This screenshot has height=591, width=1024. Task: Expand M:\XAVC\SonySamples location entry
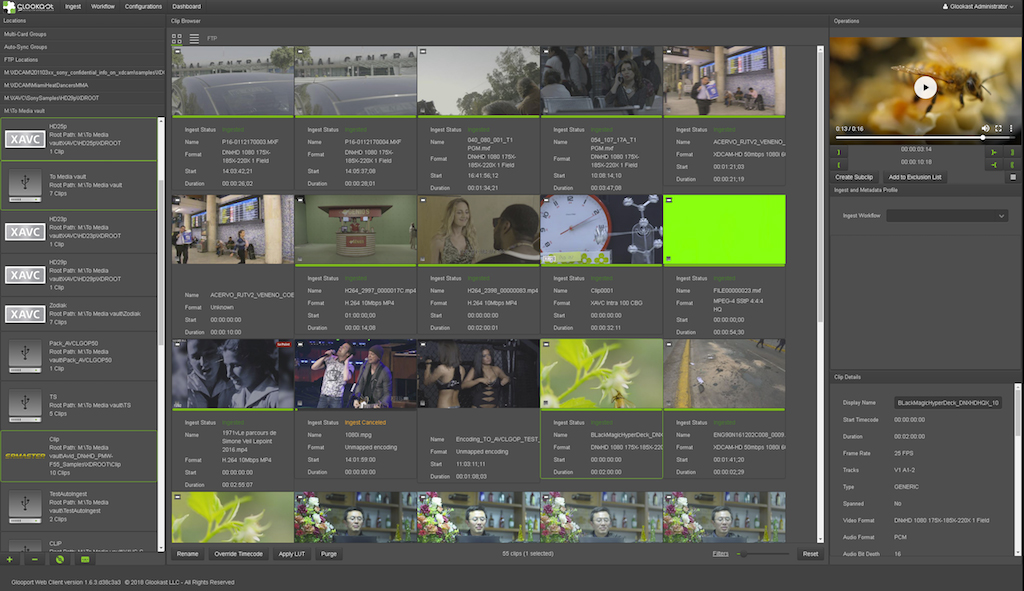[82, 98]
